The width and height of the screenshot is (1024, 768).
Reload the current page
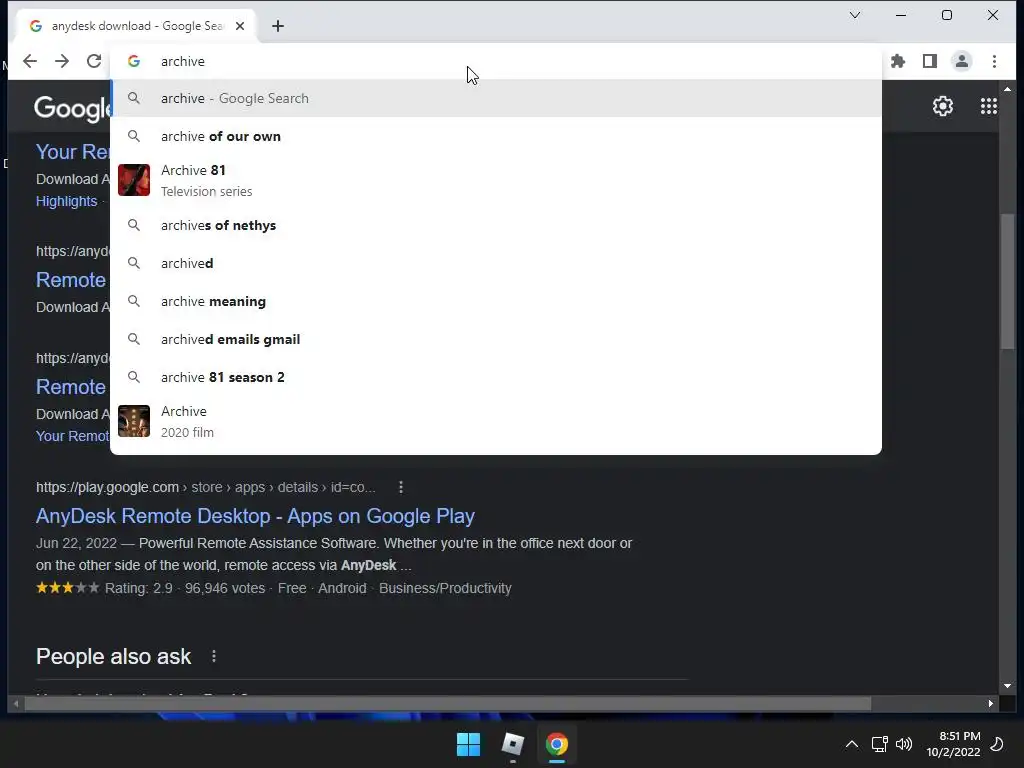pos(94,61)
